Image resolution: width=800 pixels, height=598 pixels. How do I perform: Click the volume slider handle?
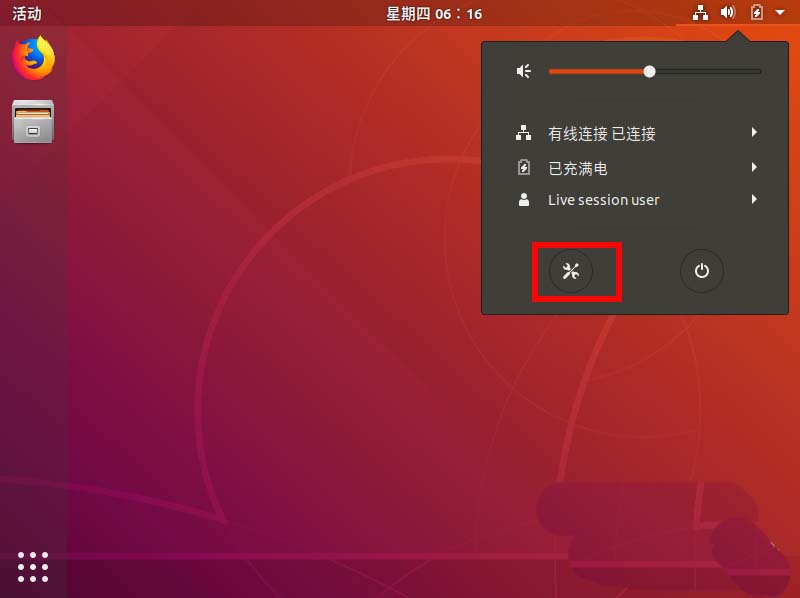(649, 71)
